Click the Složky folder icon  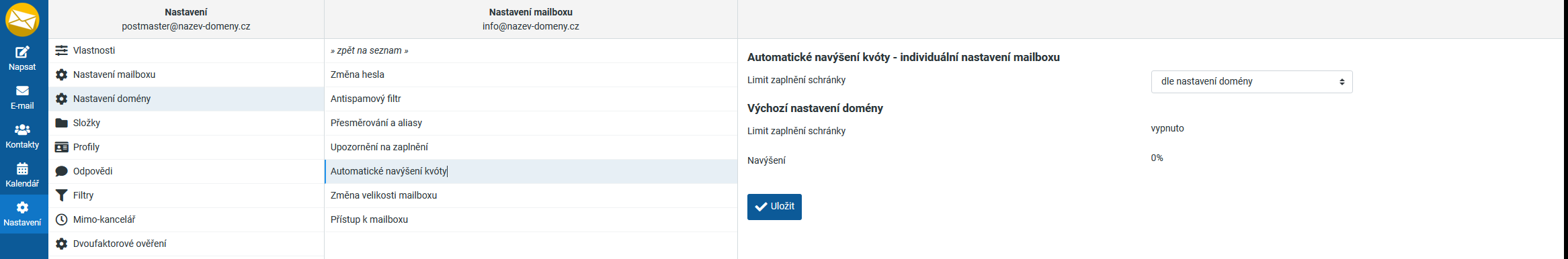61,123
